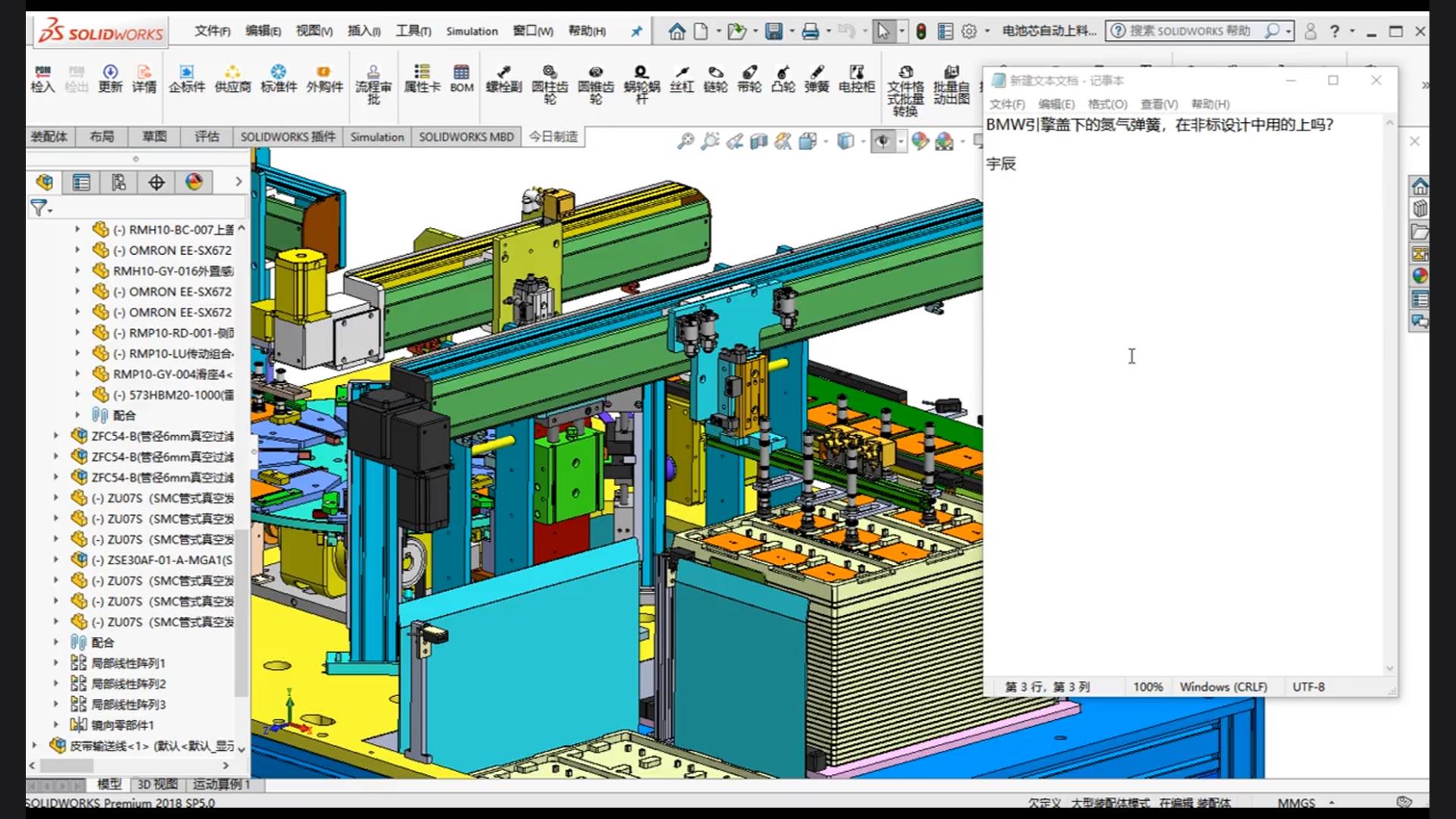Viewport: 1456px width, 819px height.
Task: Open the 电控柜 electrical cabinet tool
Action: coord(857,79)
